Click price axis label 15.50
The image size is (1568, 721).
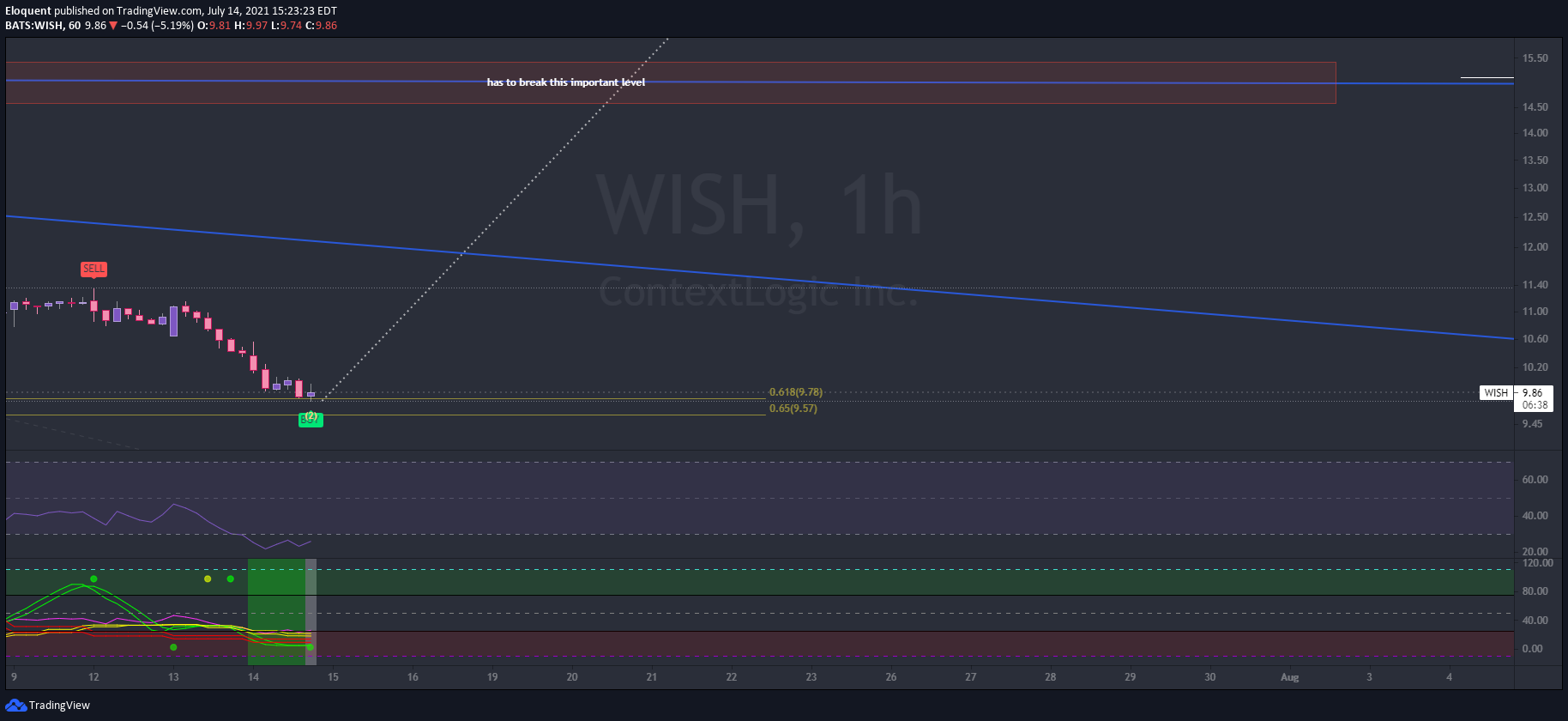(1535, 58)
